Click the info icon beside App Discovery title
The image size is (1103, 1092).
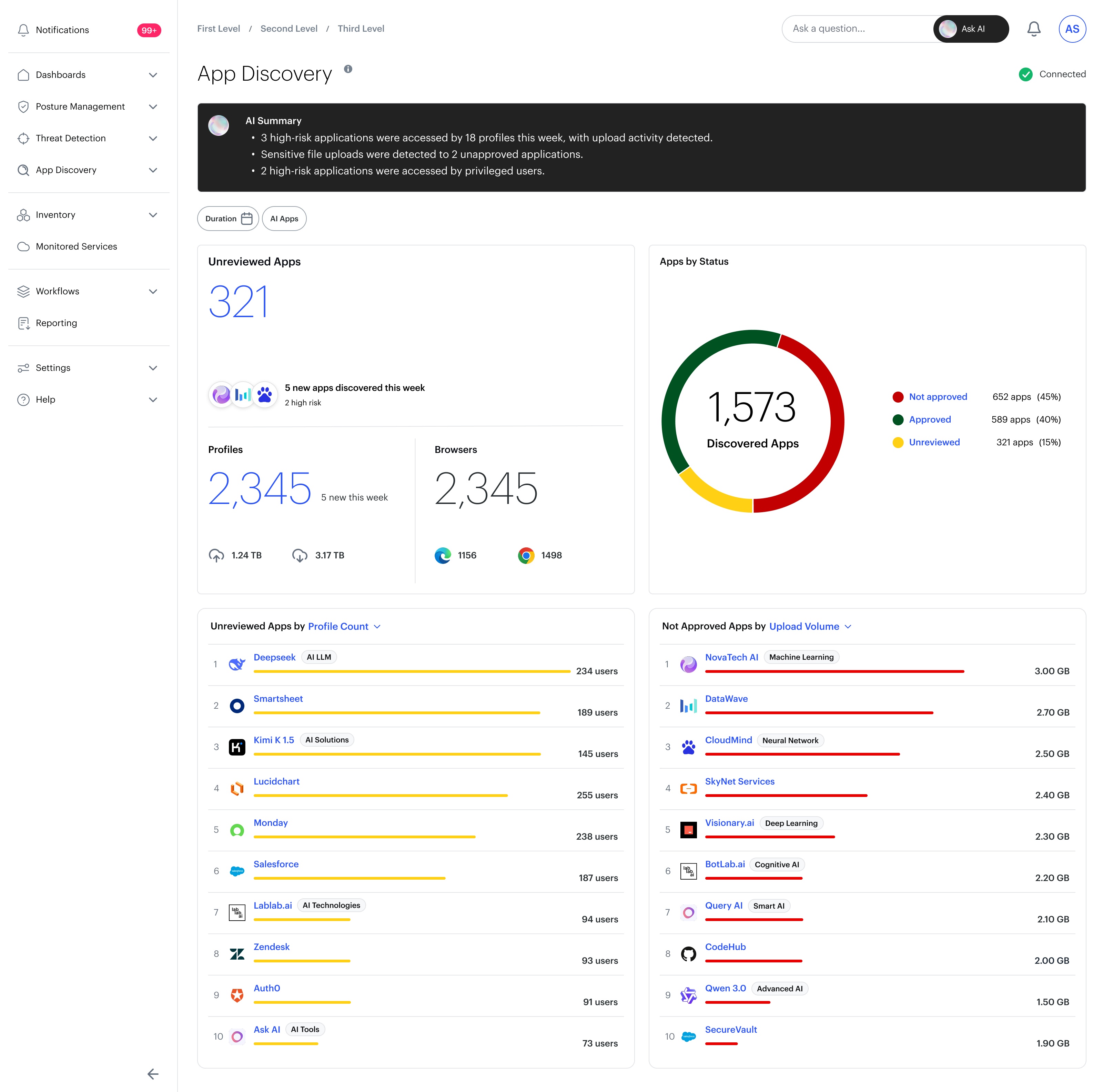[x=348, y=69]
